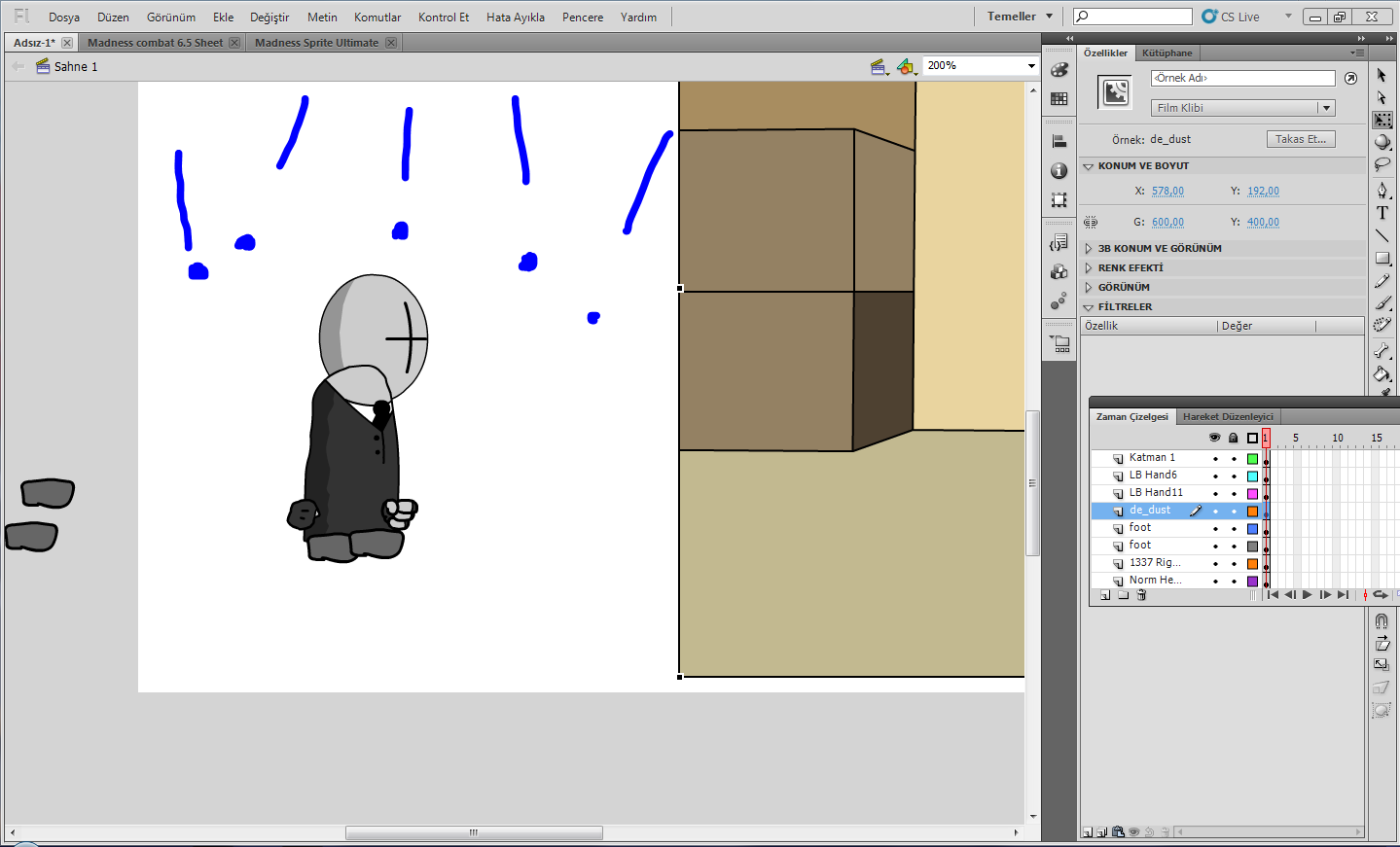
Task: Click the height value 400,00
Action: point(1264,223)
